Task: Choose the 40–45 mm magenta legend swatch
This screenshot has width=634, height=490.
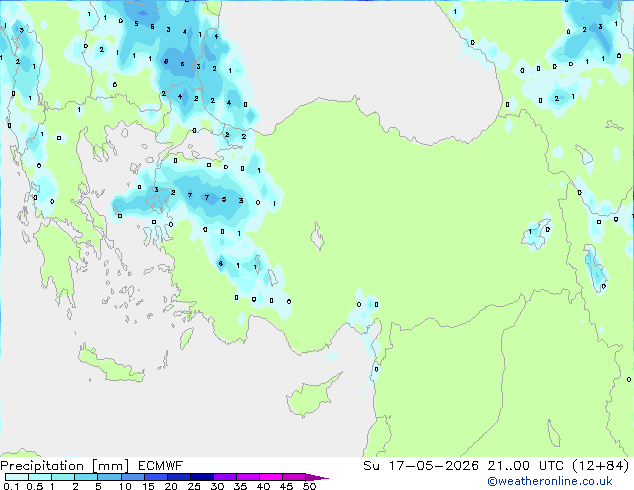Action: click(x=271, y=477)
